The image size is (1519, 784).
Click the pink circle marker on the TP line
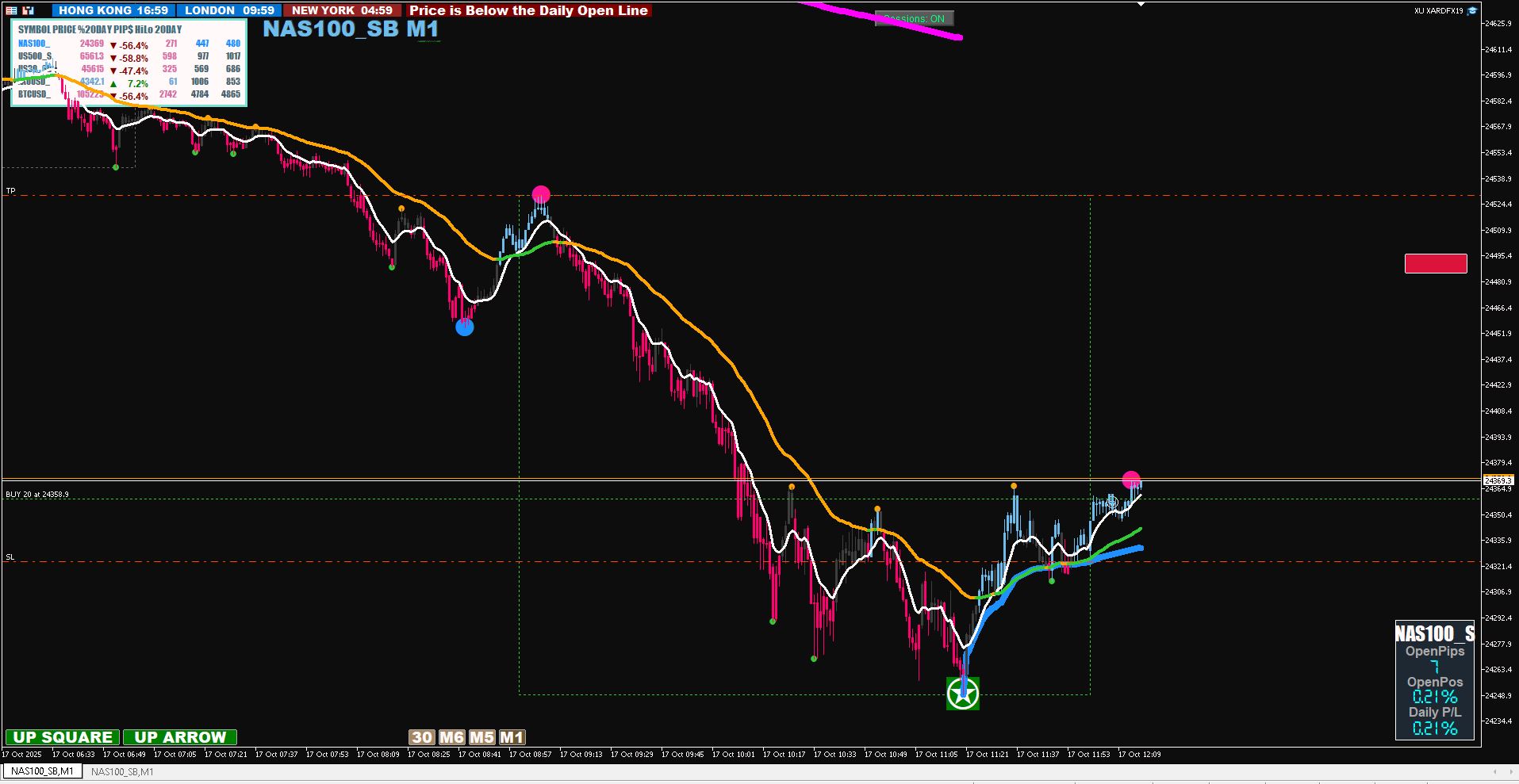pos(541,194)
